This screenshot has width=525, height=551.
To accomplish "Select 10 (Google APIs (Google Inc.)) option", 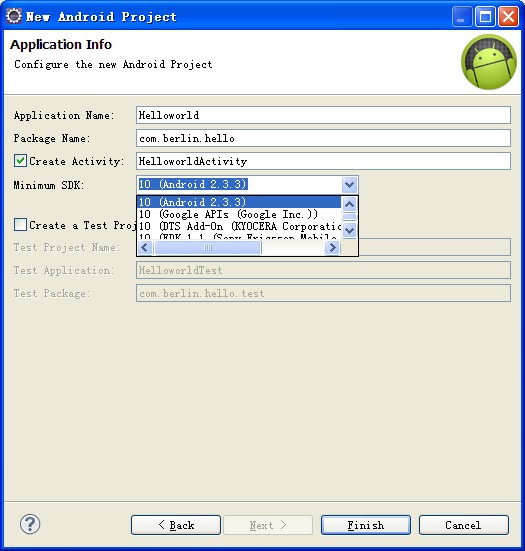I will tap(239, 214).
